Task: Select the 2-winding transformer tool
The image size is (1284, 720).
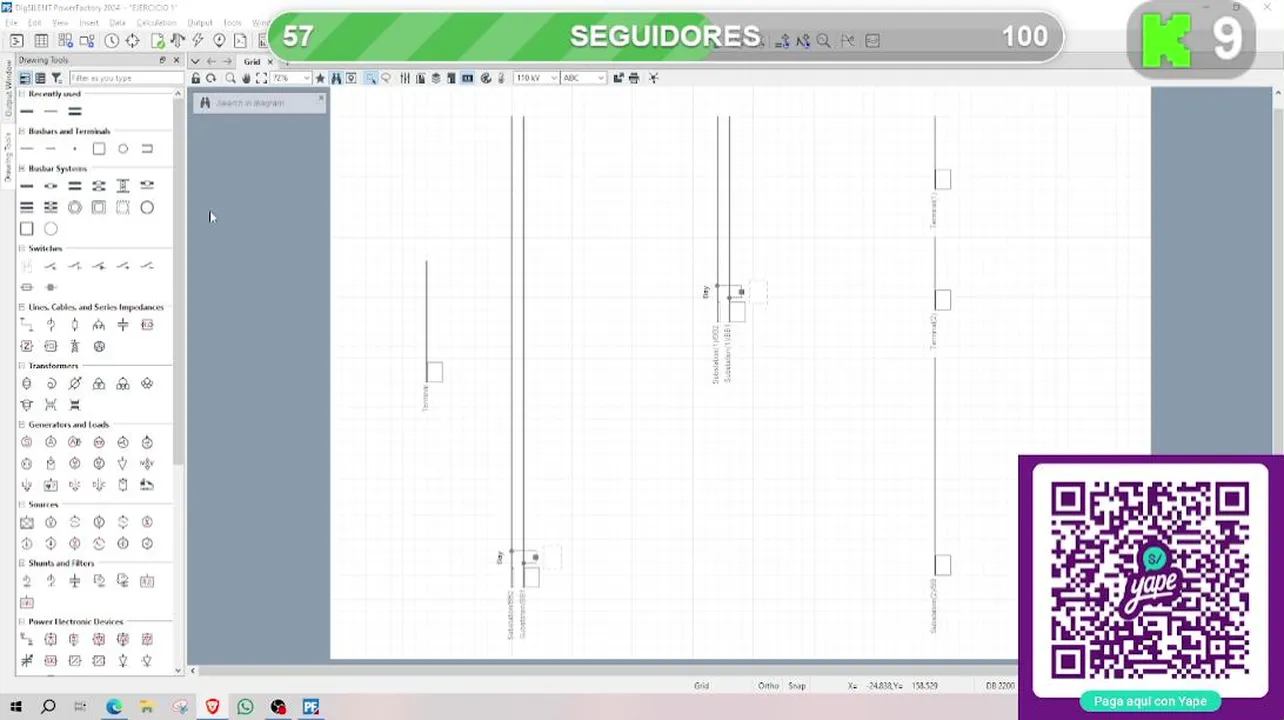Action: [x=27, y=384]
